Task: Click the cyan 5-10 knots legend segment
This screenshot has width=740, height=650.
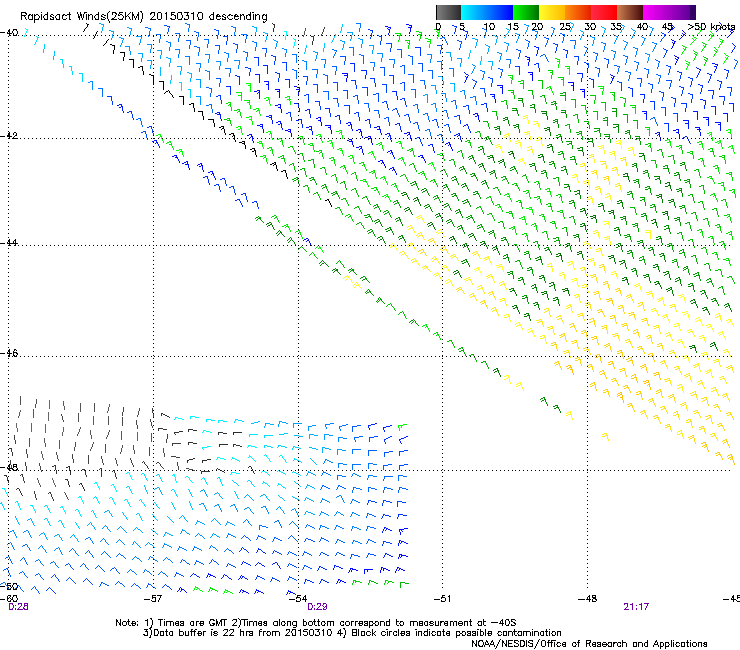Action: 474,12
